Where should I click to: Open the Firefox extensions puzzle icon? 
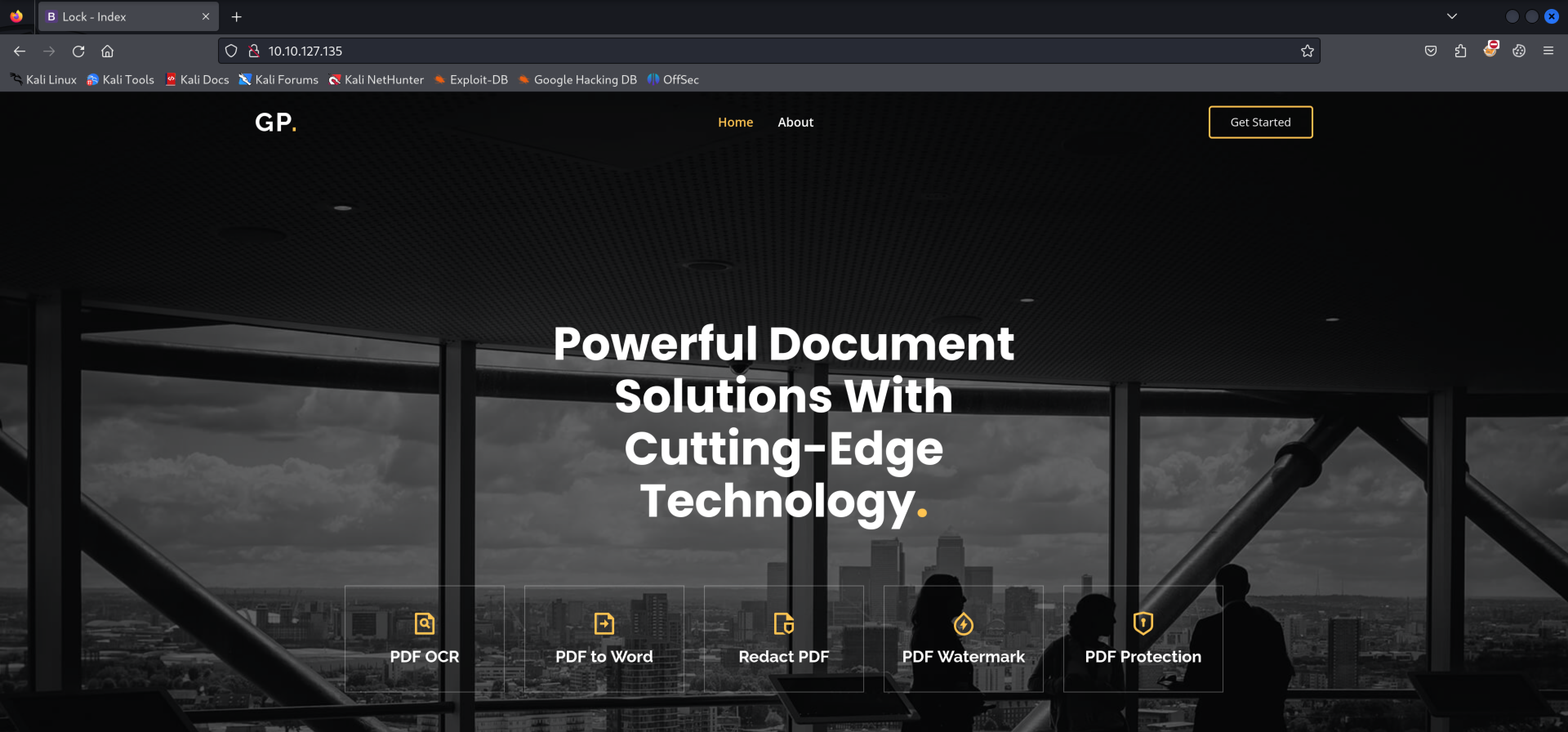click(1460, 51)
